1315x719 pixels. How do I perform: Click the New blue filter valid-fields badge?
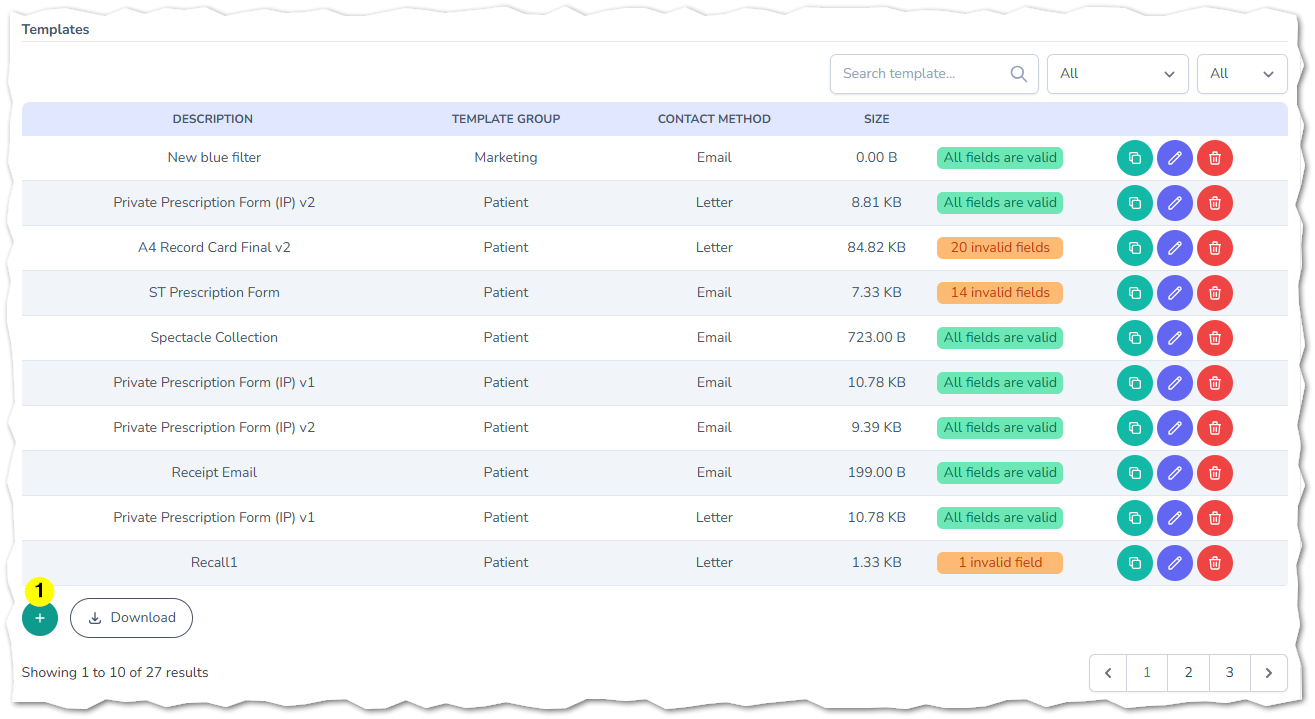click(x=1000, y=158)
